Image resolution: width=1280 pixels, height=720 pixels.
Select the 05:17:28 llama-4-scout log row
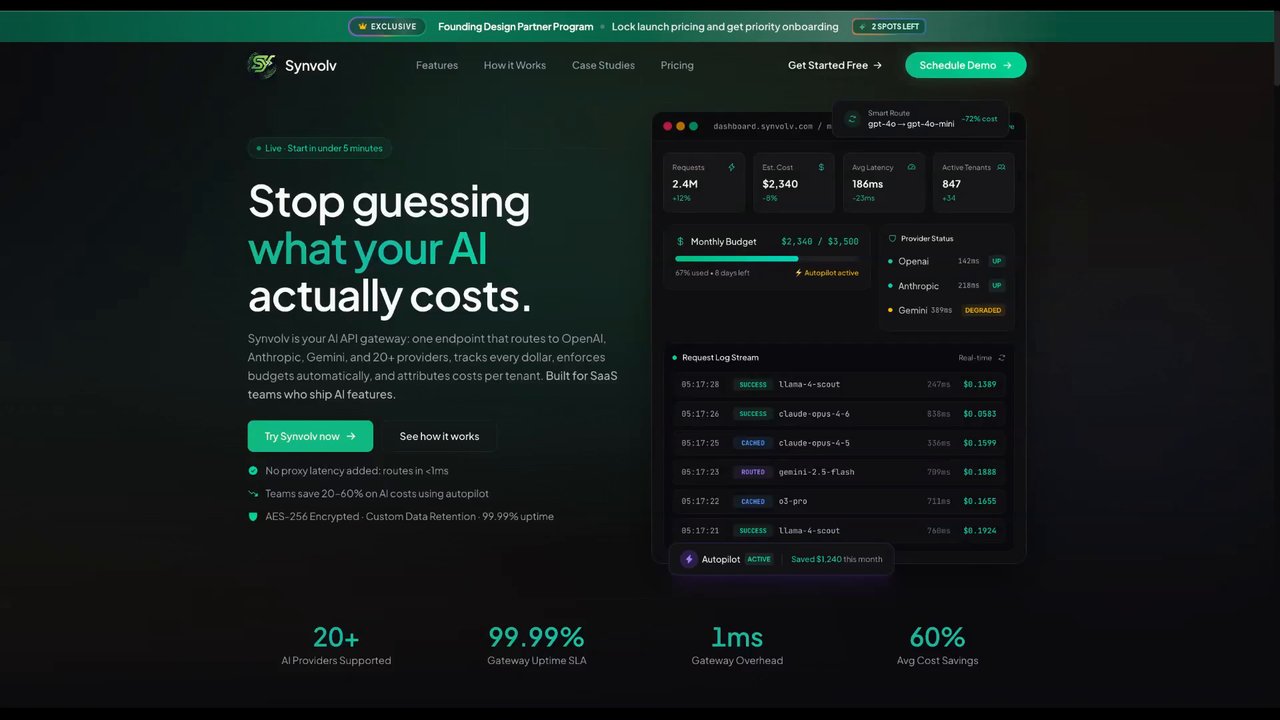pyautogui.click(x=839, y=384)
